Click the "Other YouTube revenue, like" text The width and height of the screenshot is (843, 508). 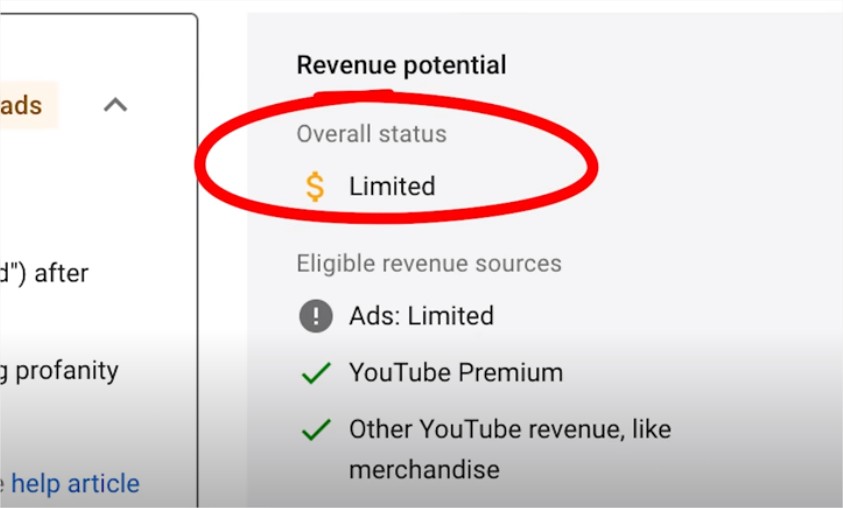pos(509,430)
